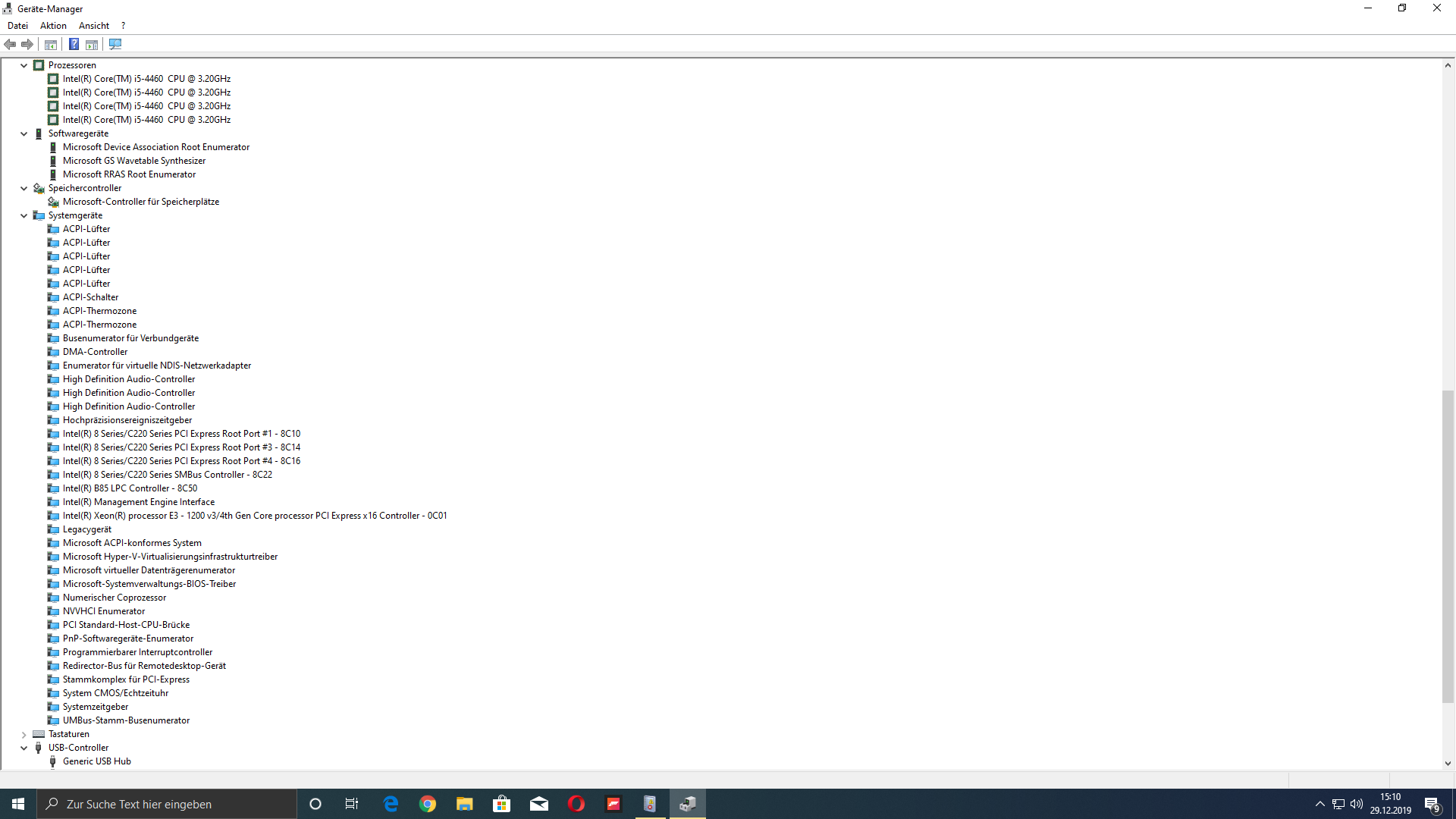Viewport: 1456px width, 819px height.
Task: Click the Windows search text field
Action: coord(167,804)
